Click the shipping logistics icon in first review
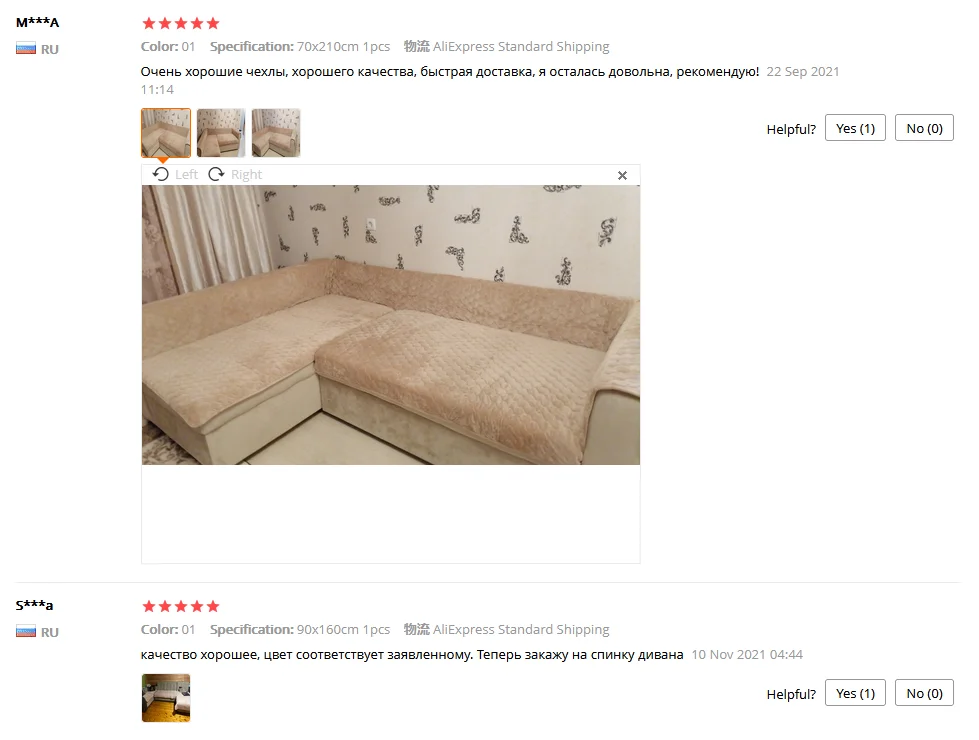 coord(416,46)
